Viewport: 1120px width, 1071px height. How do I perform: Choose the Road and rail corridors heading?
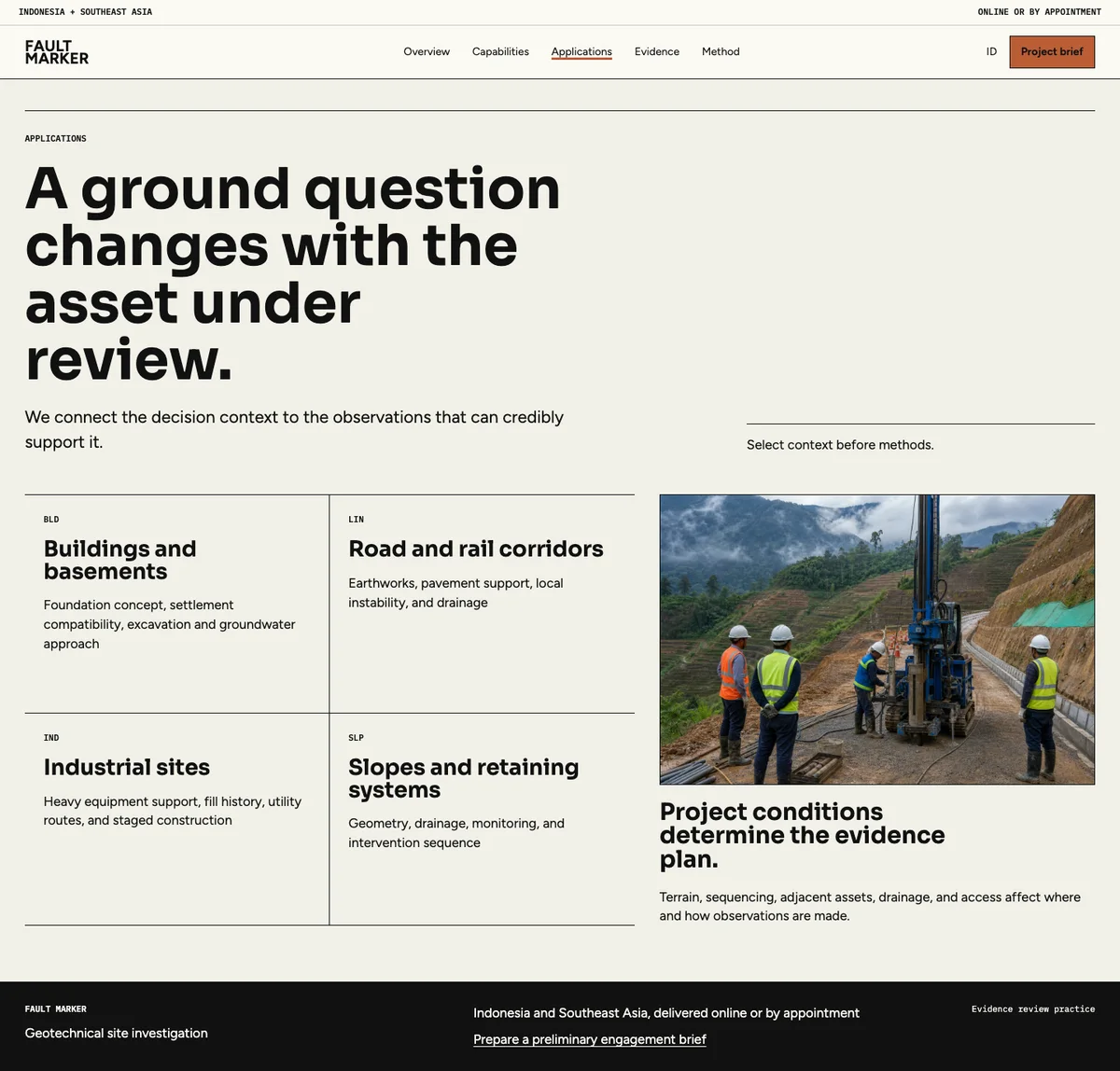pyautogui.click(x=476, y=549)
